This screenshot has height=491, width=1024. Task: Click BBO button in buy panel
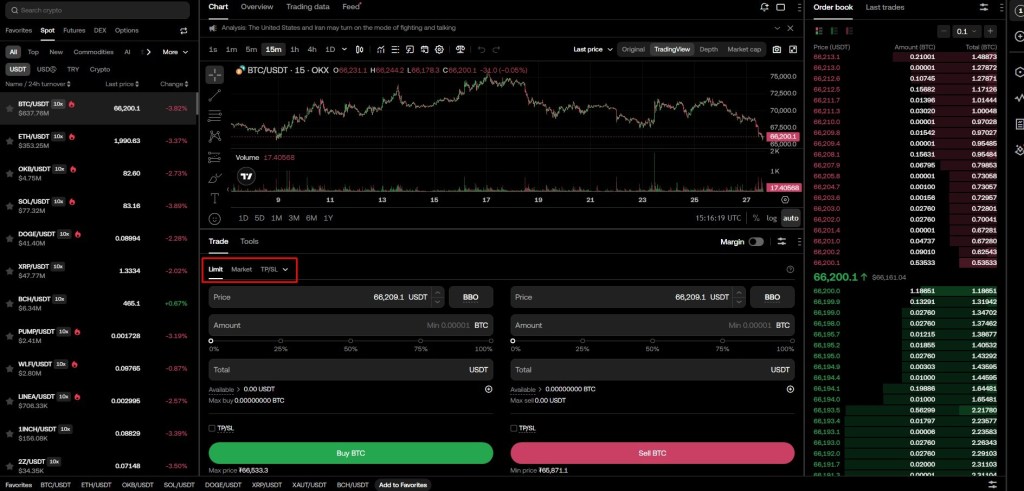click(x=470, y=297)
